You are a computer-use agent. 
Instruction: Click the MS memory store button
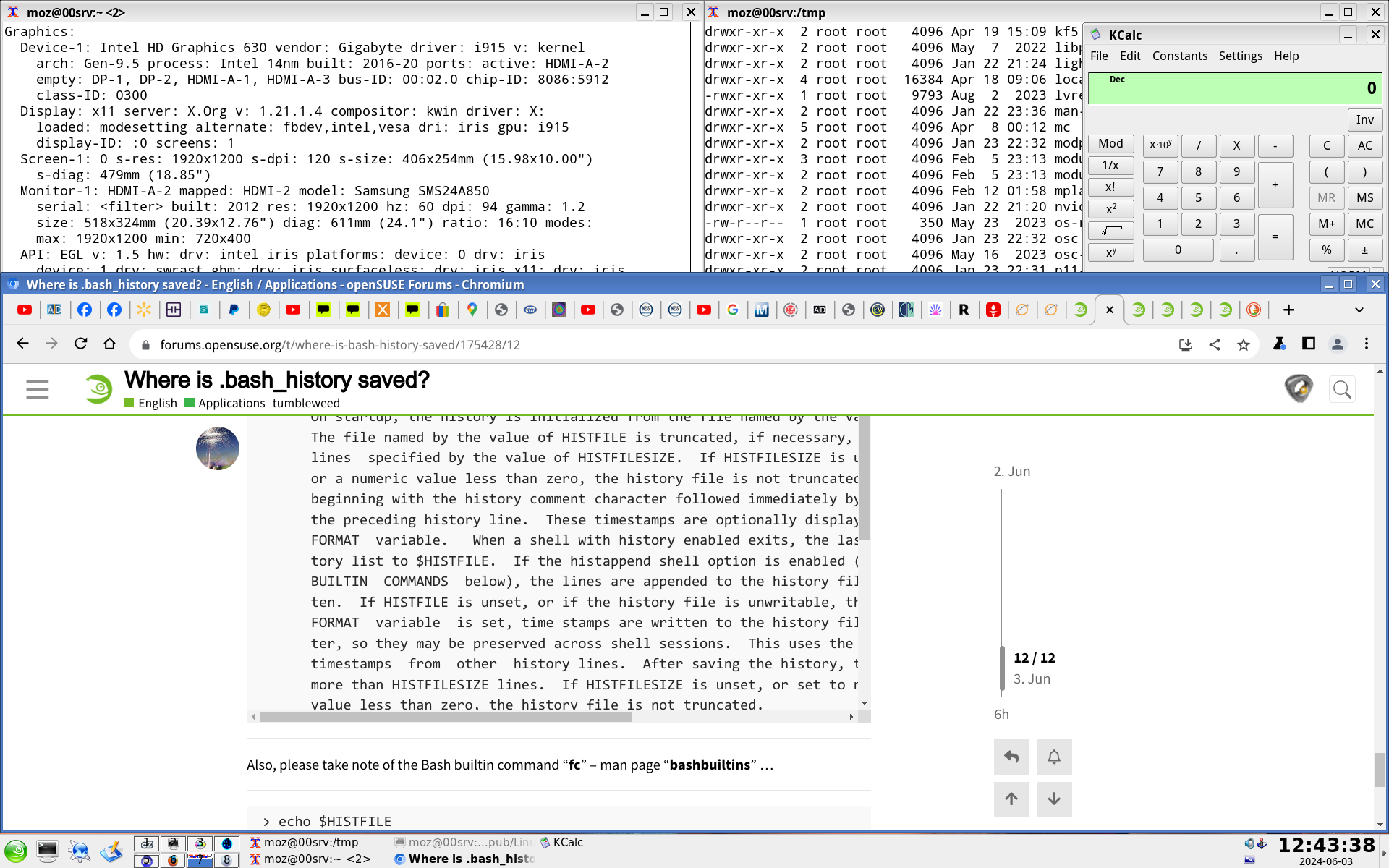click(1365, 197)
